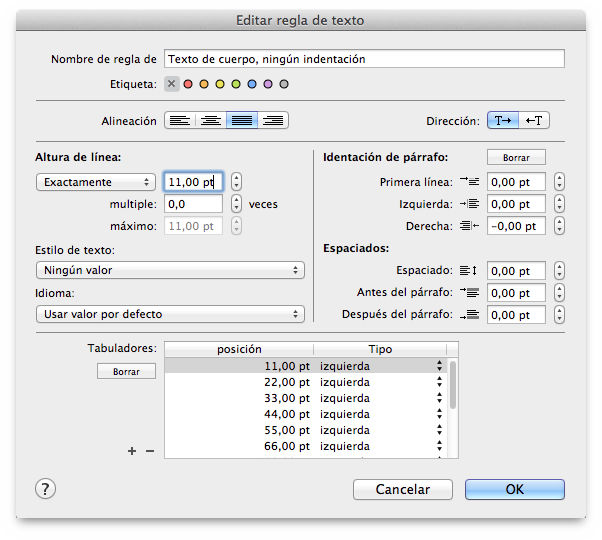Set left-to-right text direction
The image size is (602, 540).
point(503,121)
